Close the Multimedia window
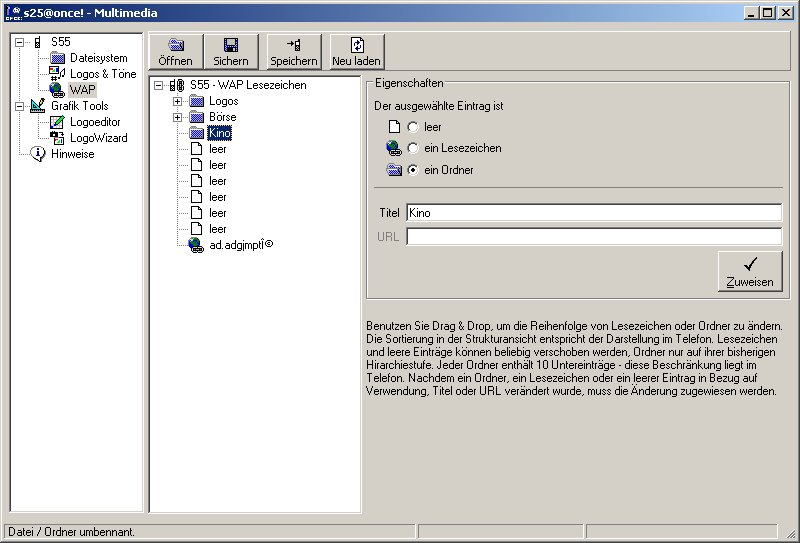Viewport: 800px width, 543px height. pyautogui.click(x=786, y=13)
